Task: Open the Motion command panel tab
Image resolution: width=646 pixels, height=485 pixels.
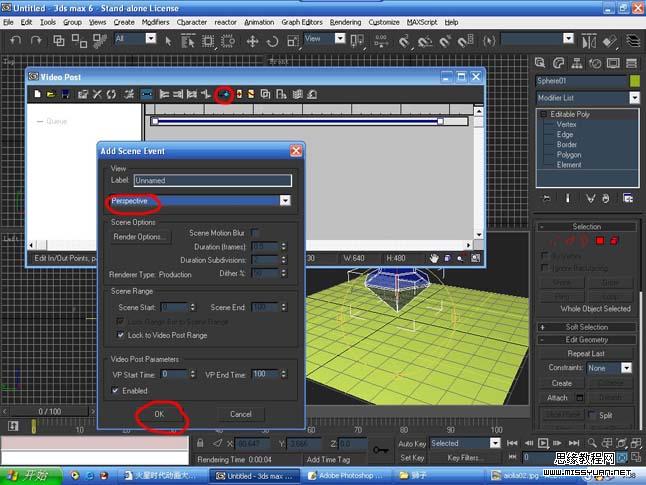Action: pyautogui.click(x=595, y=63)
